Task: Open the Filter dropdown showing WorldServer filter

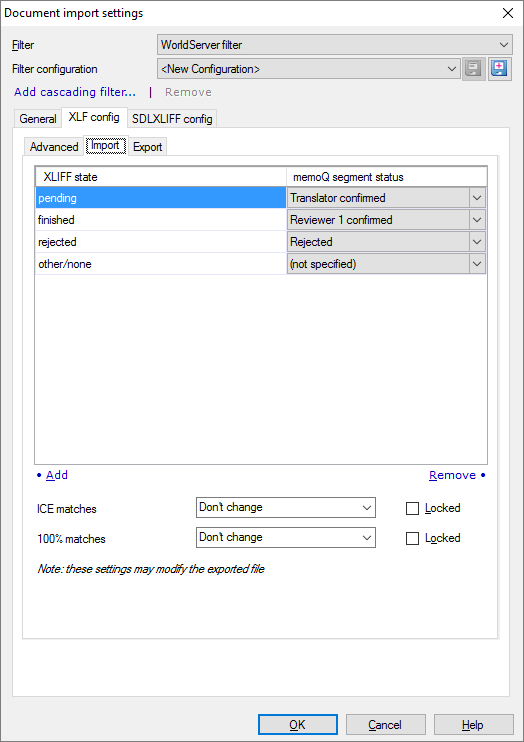Action: [335, 45]
